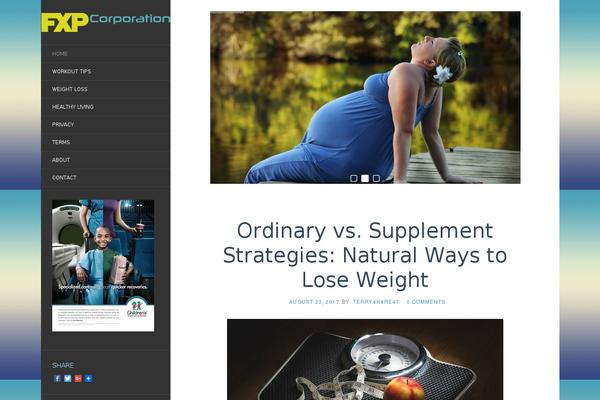Open the Natural Ways to Lose Weight article title

coord(365,255)
